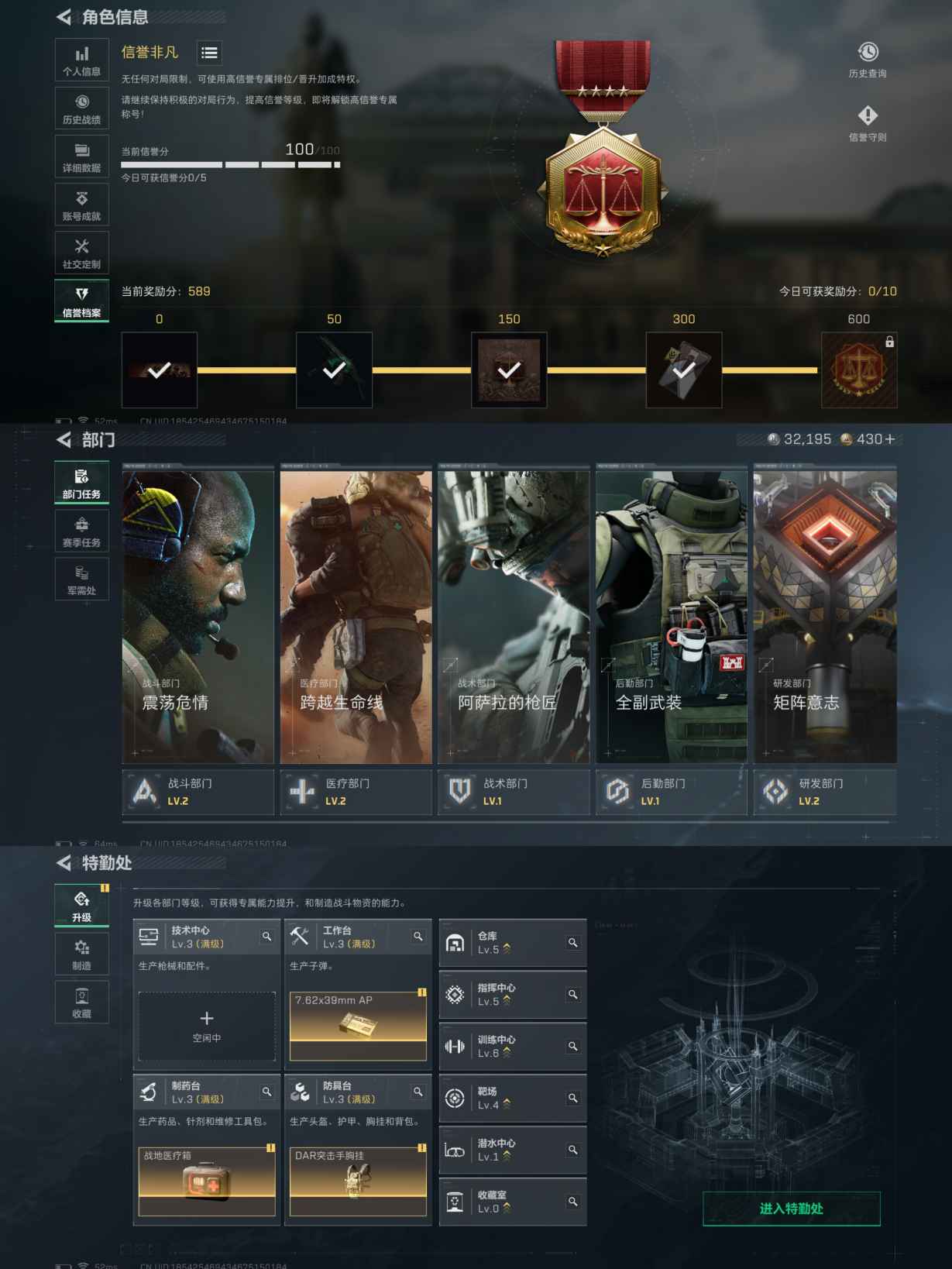Viewport: 952px width, 1269px height.
Task: Open 信誉守则 reputation rules icon
Action: (x=867, y=116)
